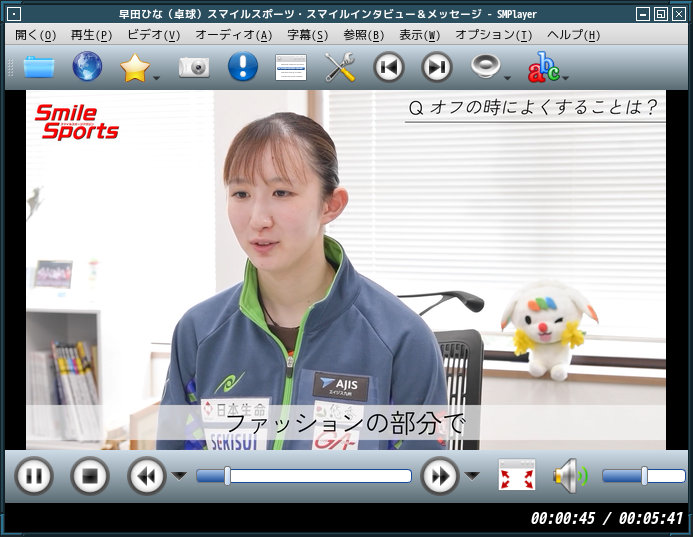Viewport: 693px width, 537px height.
Task: Open the 字幕(S) menu
Action: pyautogui.click(x=308, y=35)
